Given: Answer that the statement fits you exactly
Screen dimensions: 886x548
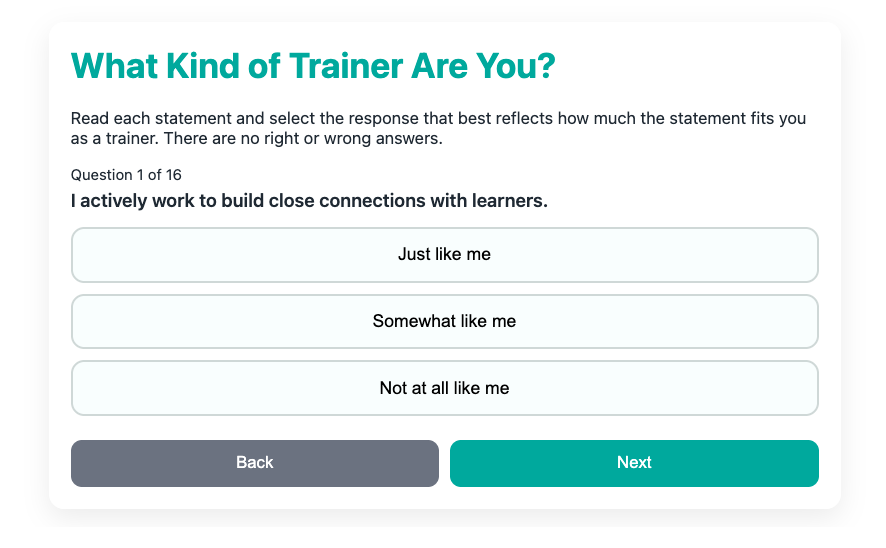Looking at the screenshot, I should point(444,255).
